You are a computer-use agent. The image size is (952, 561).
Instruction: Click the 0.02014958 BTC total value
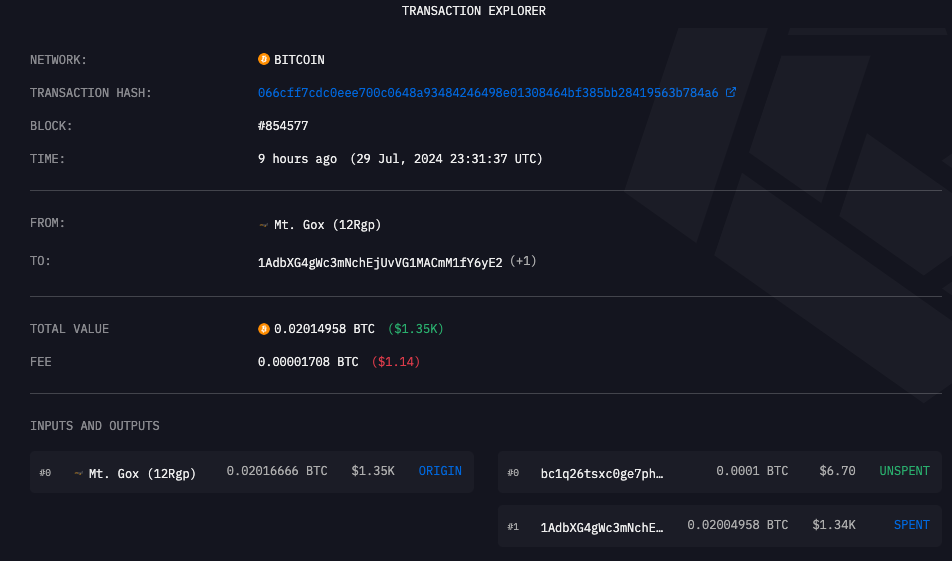click(x=316, y=329)
